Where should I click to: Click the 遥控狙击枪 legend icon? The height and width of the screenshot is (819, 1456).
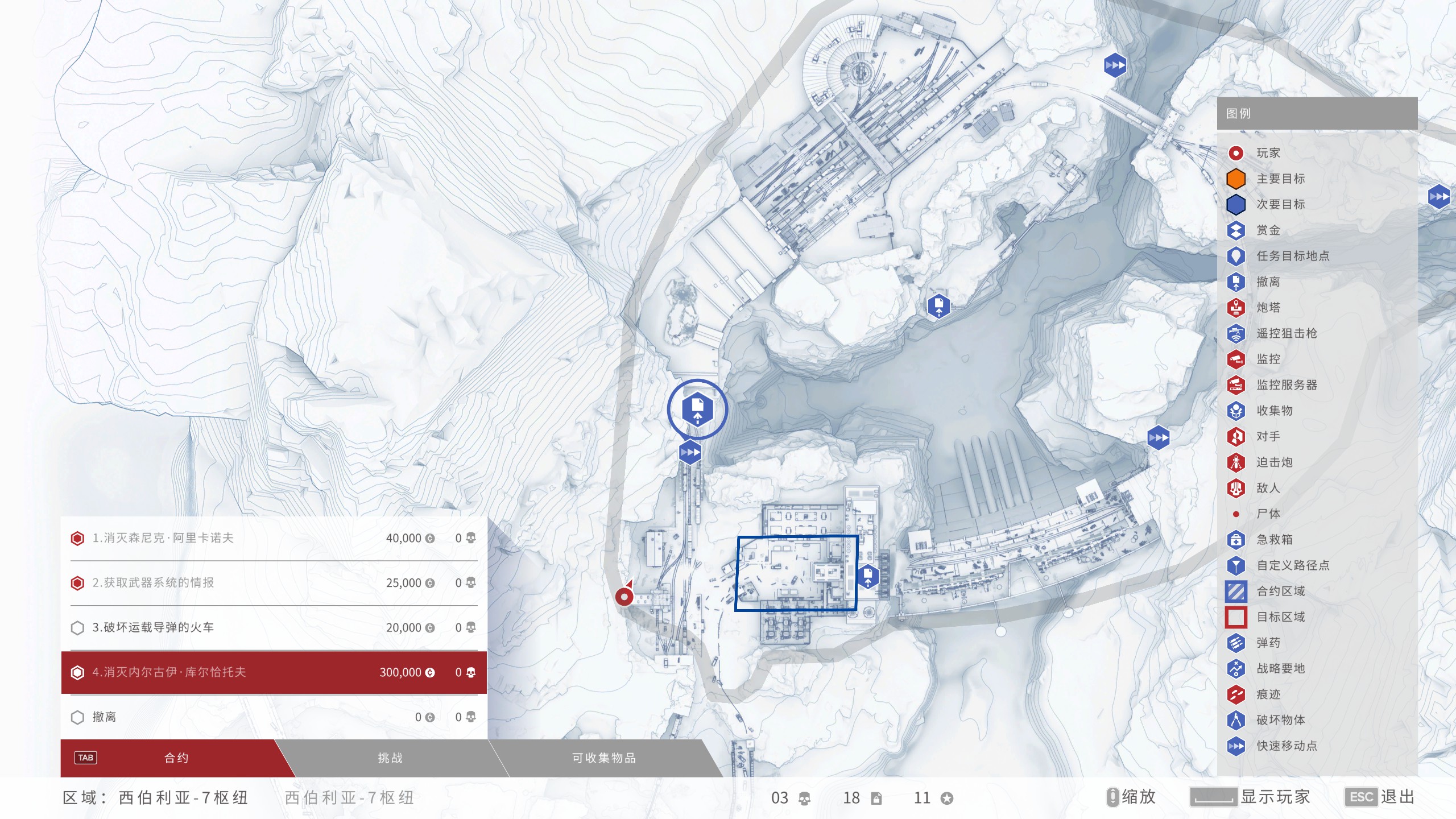click(1235, 333)
